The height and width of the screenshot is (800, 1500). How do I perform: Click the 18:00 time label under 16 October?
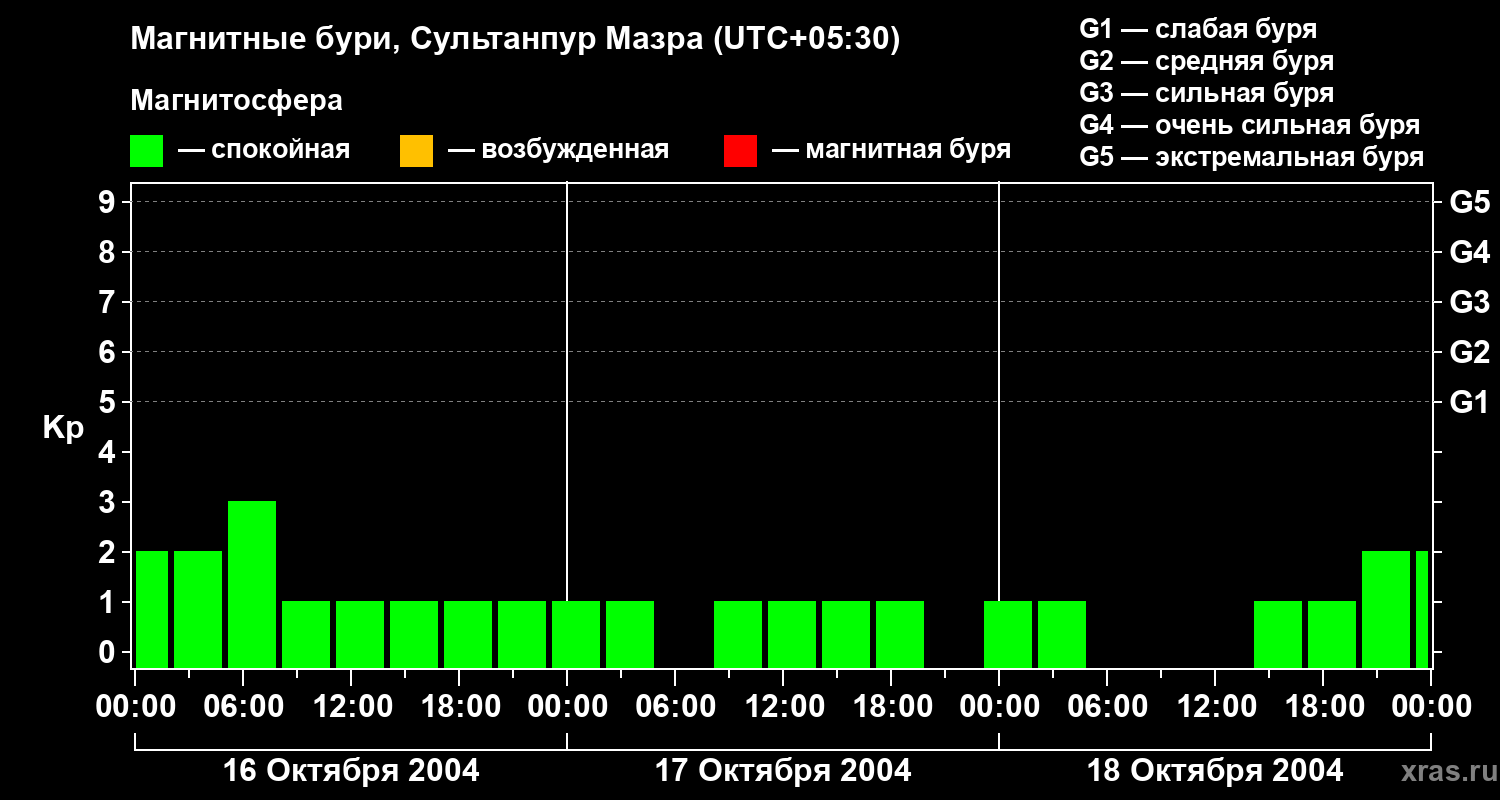pyautogui.click(x=459, y=706)
